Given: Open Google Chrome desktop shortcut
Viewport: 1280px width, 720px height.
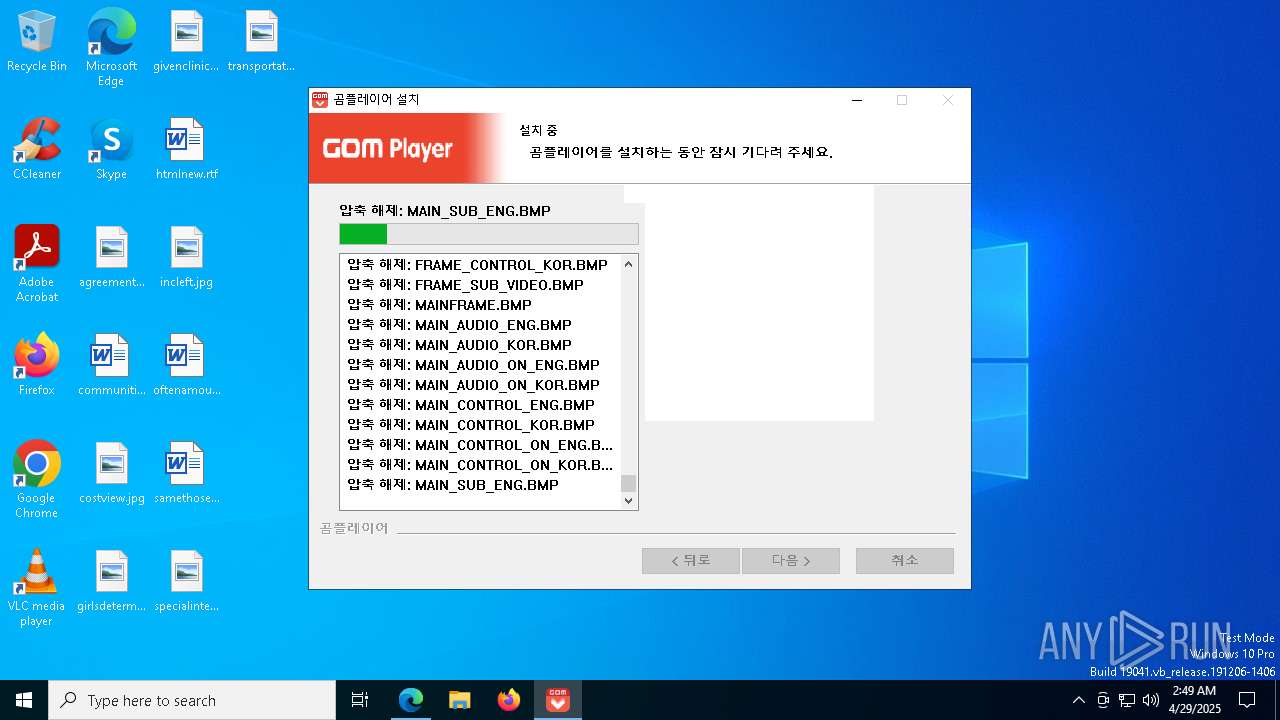Looking at the screenshot, I should 37,480.
